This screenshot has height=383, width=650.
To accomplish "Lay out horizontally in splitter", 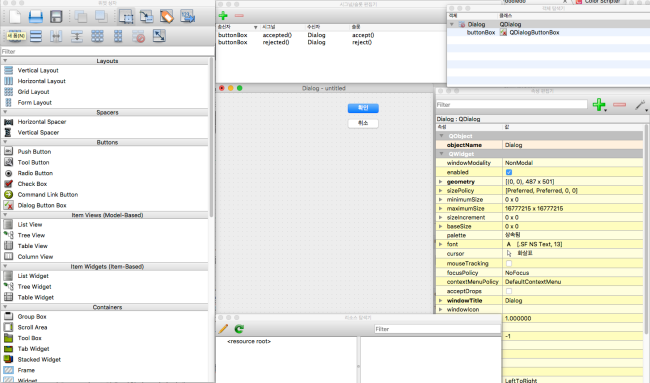I will (x=56, y=36).
